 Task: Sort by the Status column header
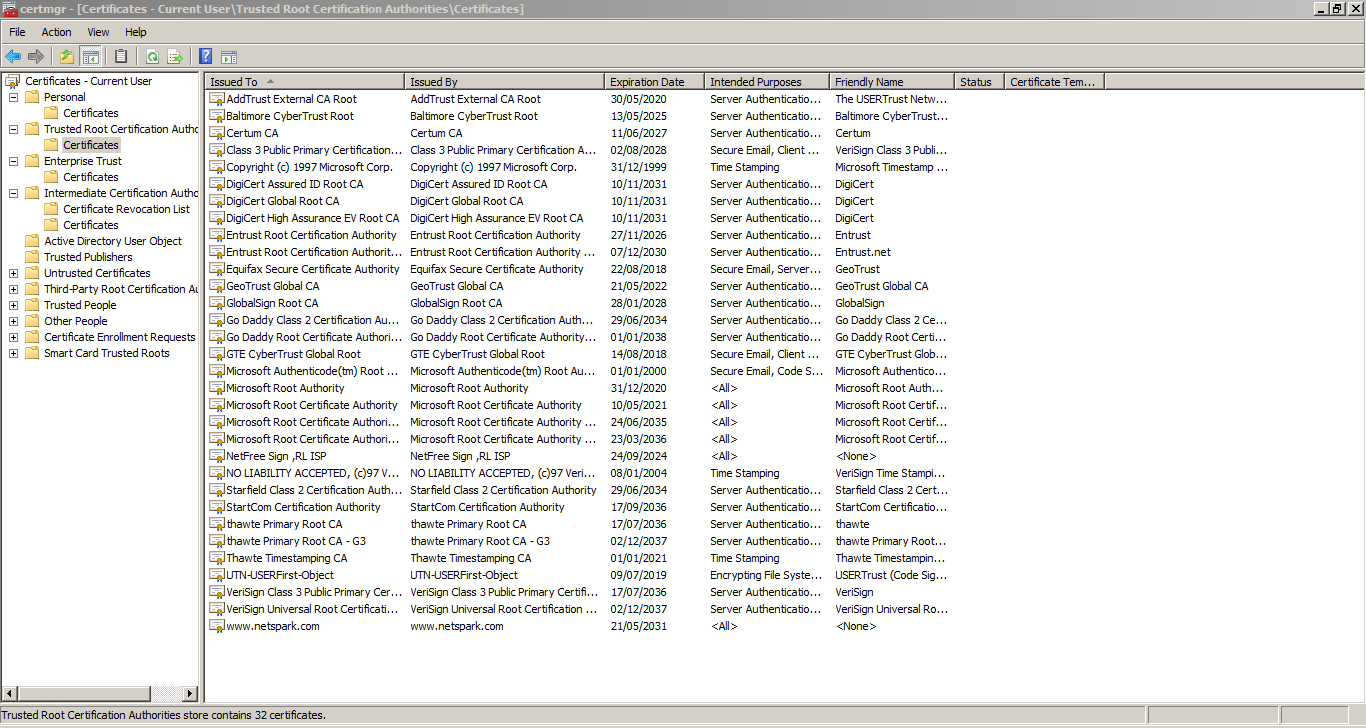coord(980,82)
